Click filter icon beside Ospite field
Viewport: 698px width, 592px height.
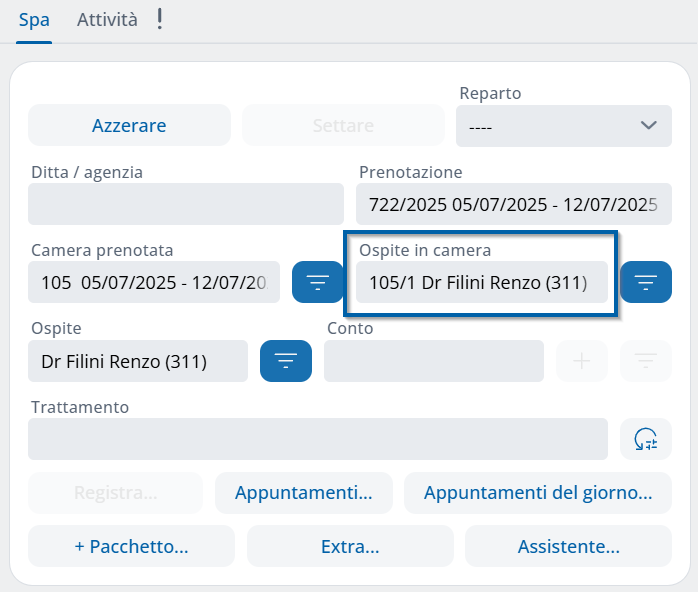click(286, 361)
